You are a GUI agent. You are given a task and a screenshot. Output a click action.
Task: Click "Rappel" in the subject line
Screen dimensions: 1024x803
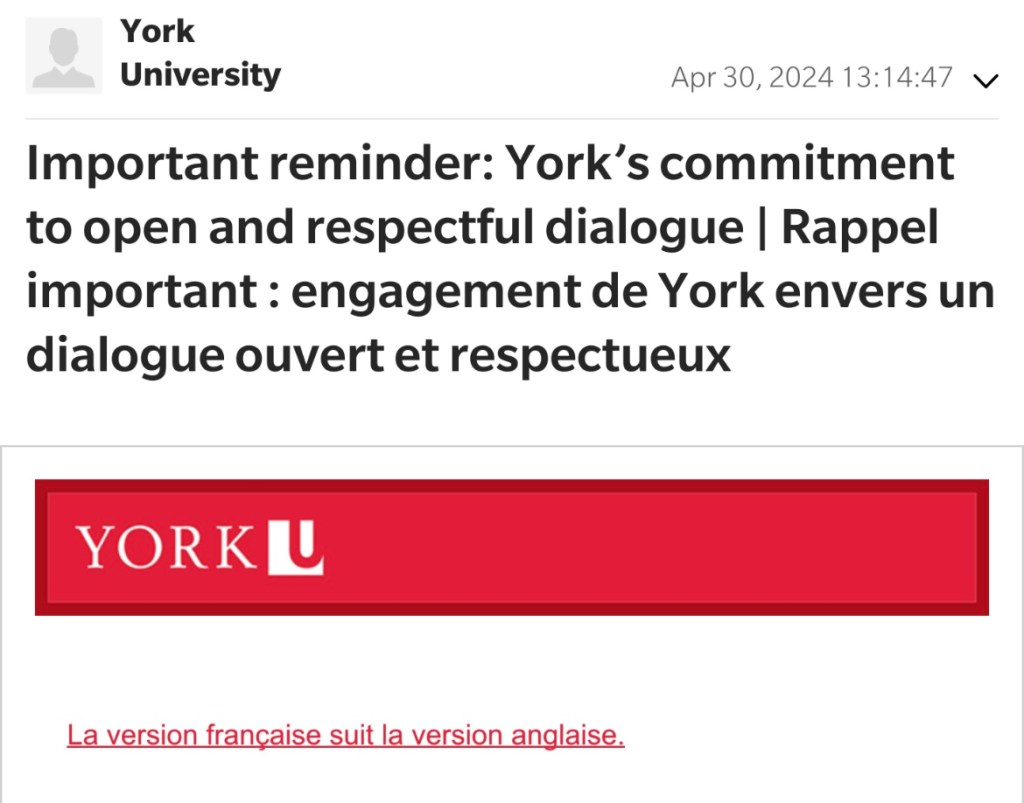point(860,229)
